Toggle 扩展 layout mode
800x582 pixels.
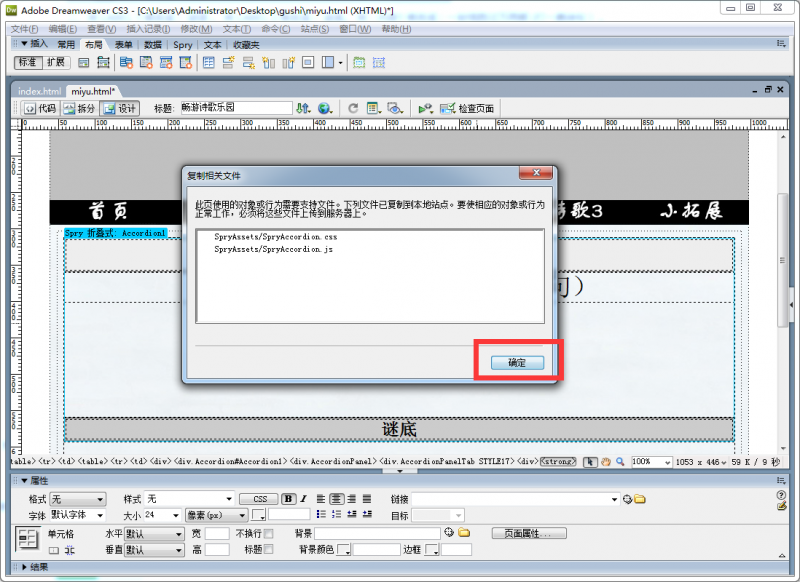point(56,62)
